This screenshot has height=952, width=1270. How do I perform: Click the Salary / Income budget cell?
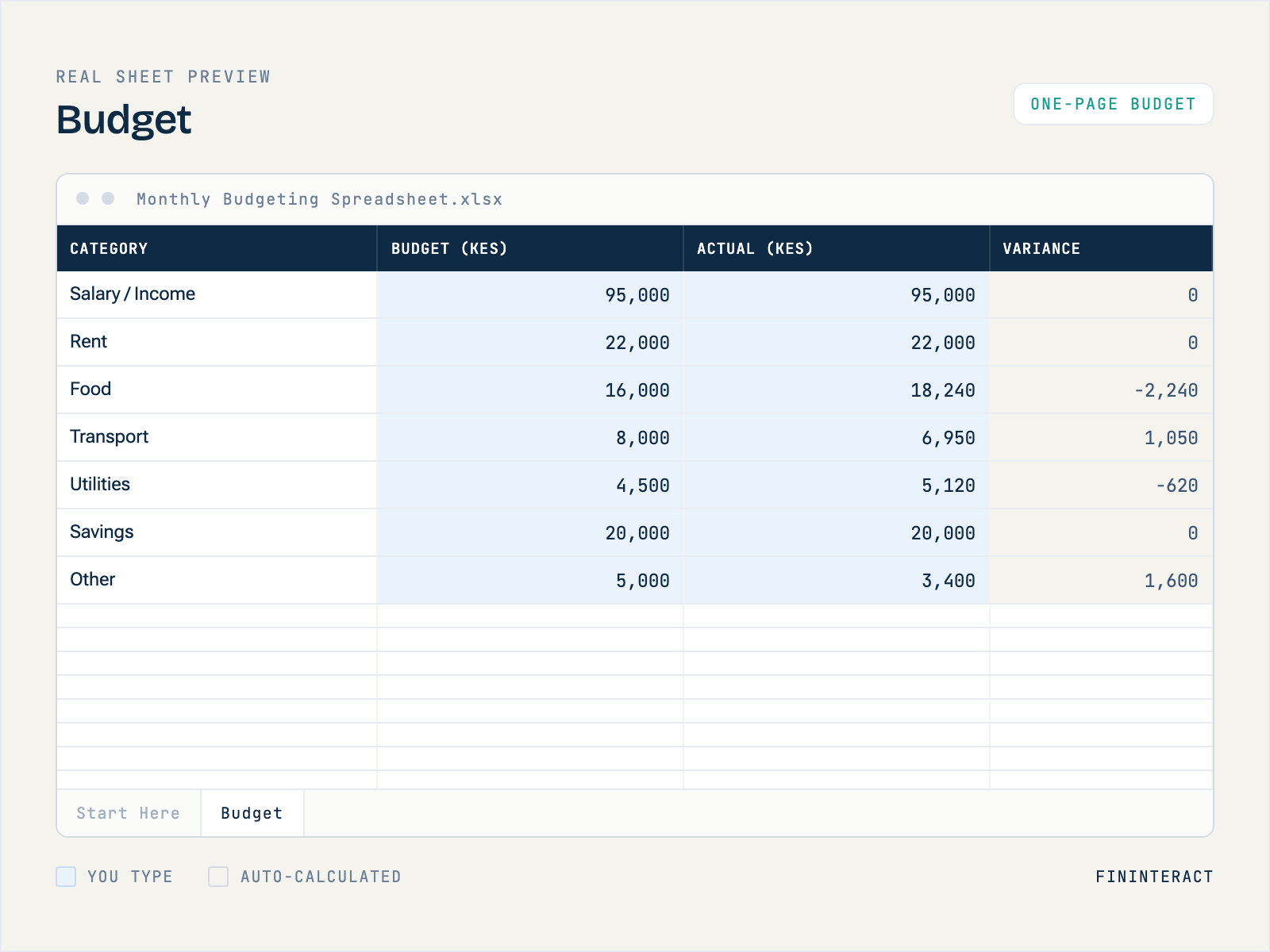click(x=530, y=295)
